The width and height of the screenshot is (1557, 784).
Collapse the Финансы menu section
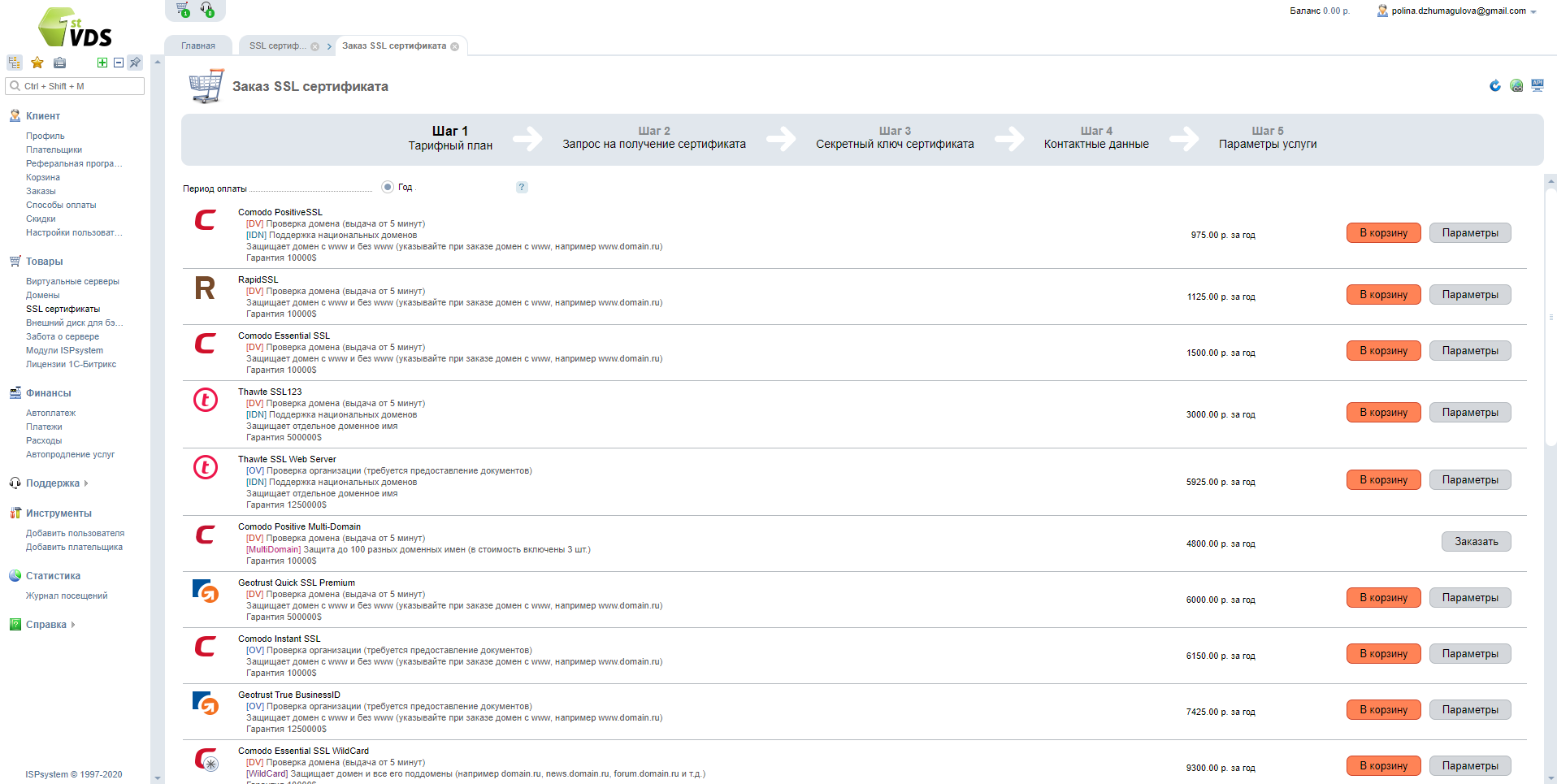(48, 393)
